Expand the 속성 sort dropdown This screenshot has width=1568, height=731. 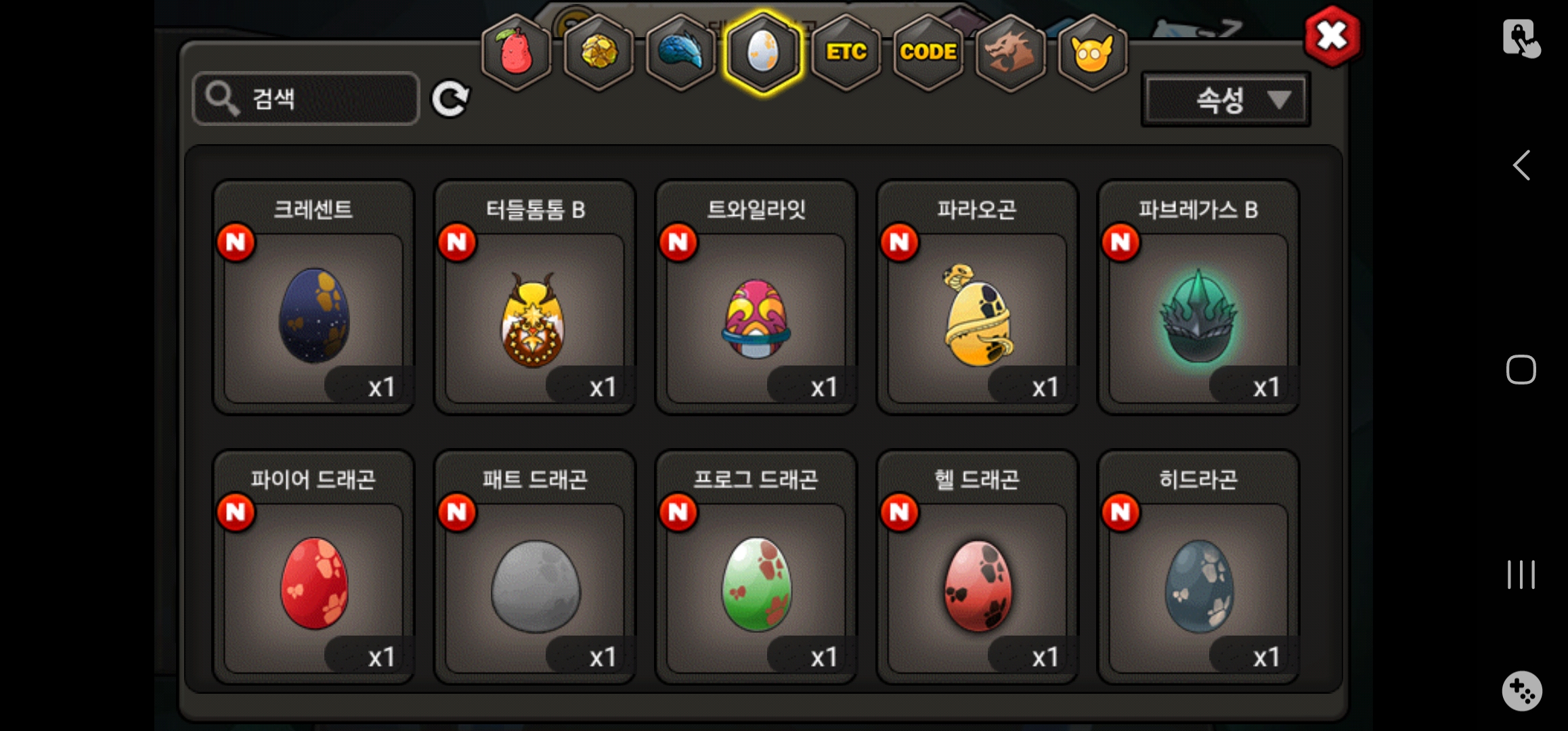coord(1226,100)
